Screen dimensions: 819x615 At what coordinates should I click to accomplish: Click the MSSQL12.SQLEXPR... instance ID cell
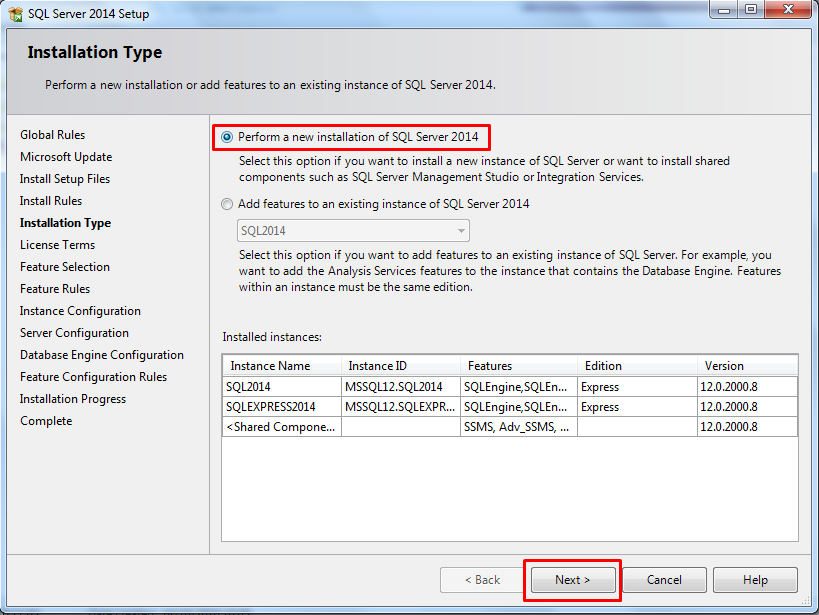(401, 407)
